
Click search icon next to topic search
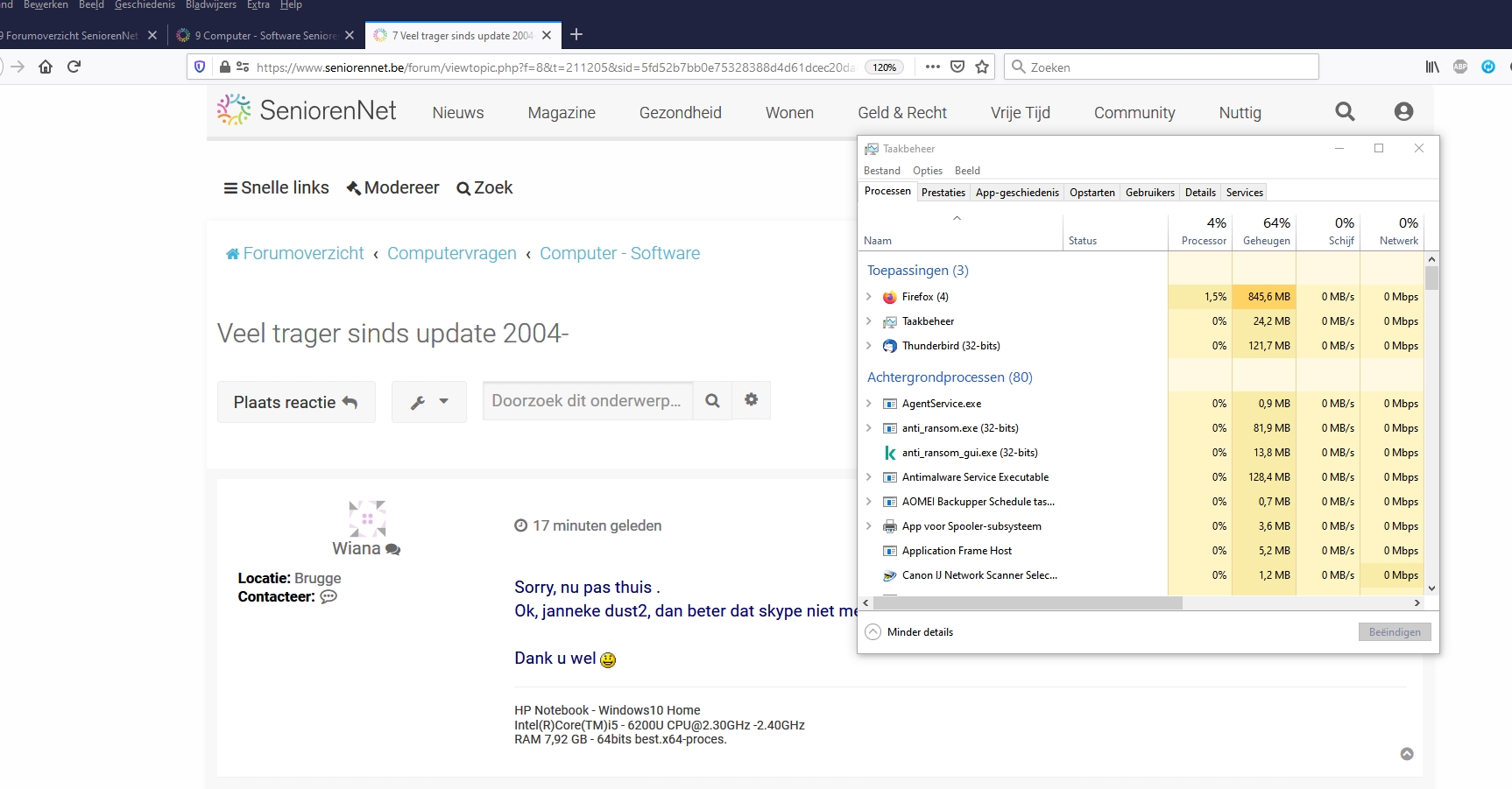pos(712,401)
